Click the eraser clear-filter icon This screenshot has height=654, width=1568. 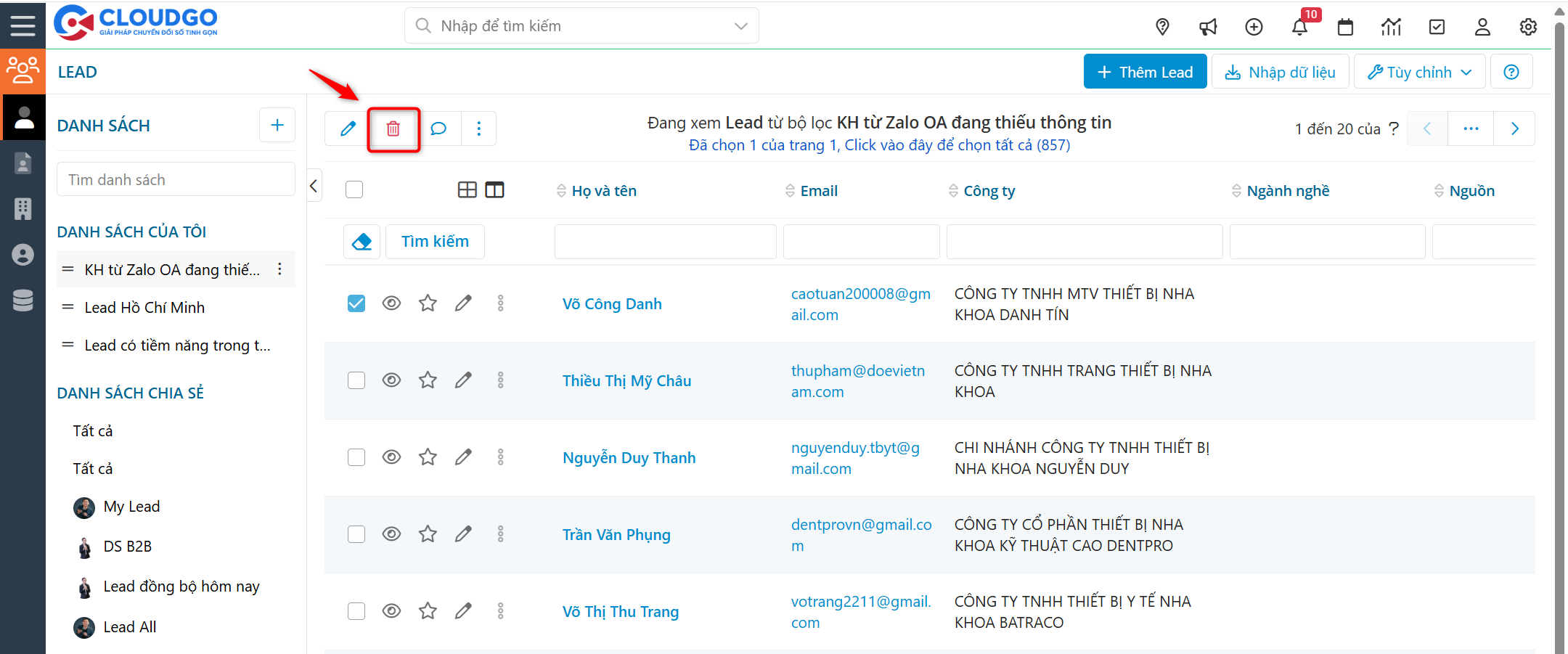pyautogui.click(x=362, y=242)
